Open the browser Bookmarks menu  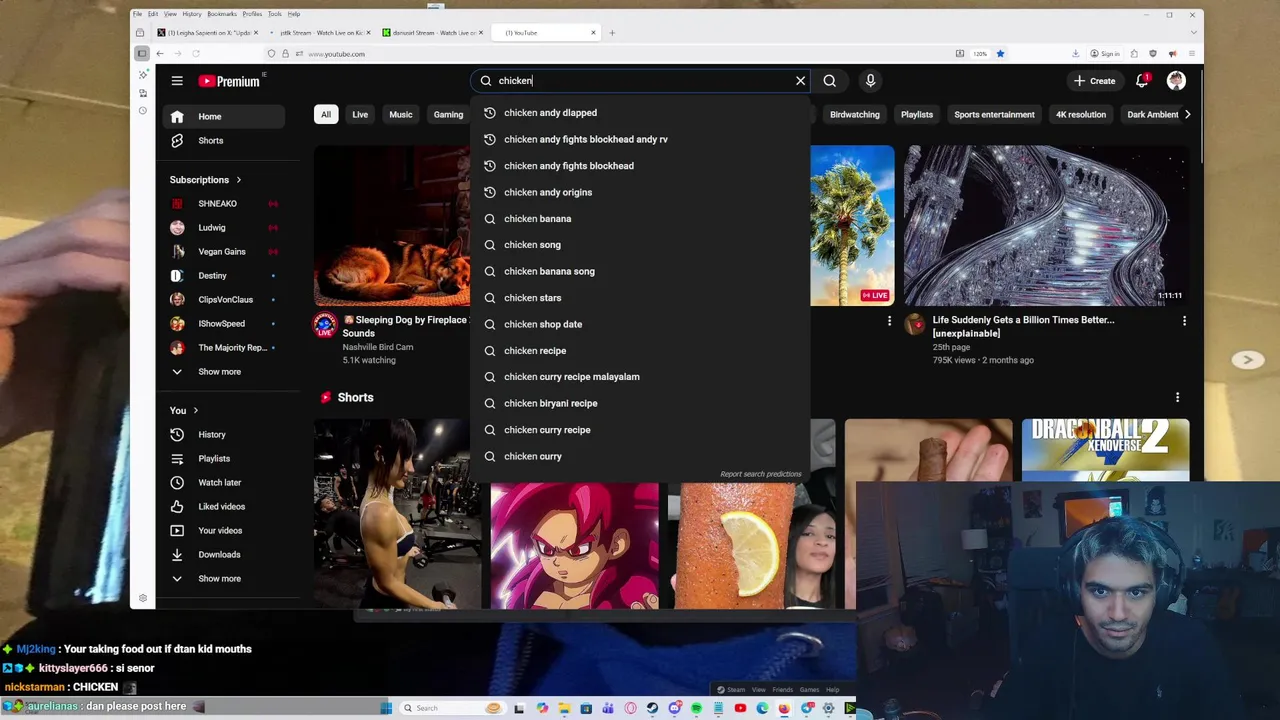click(222, 14)
